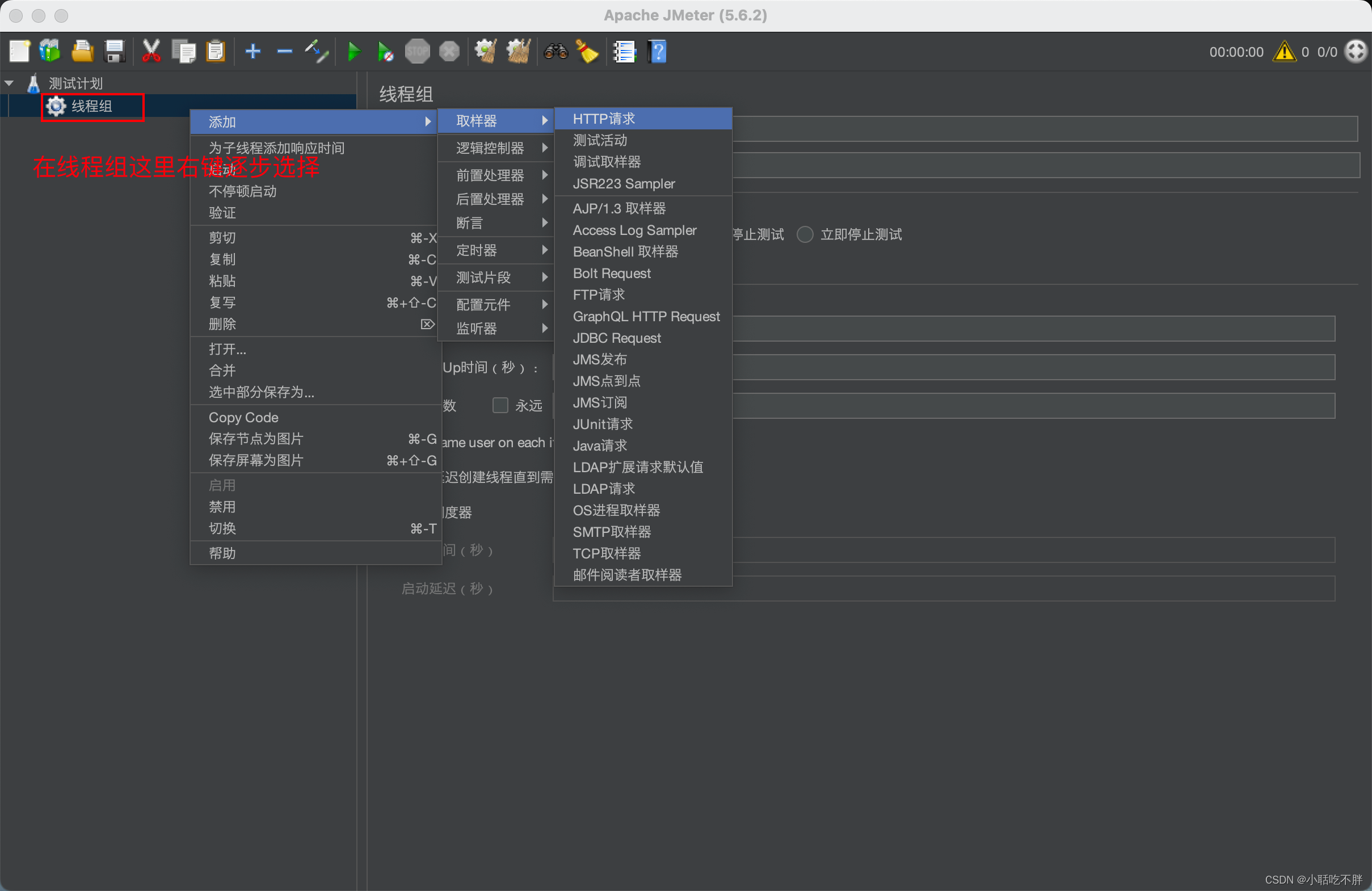Click the thread group name field
1372x891 pixels.
tap(1045, 129)
